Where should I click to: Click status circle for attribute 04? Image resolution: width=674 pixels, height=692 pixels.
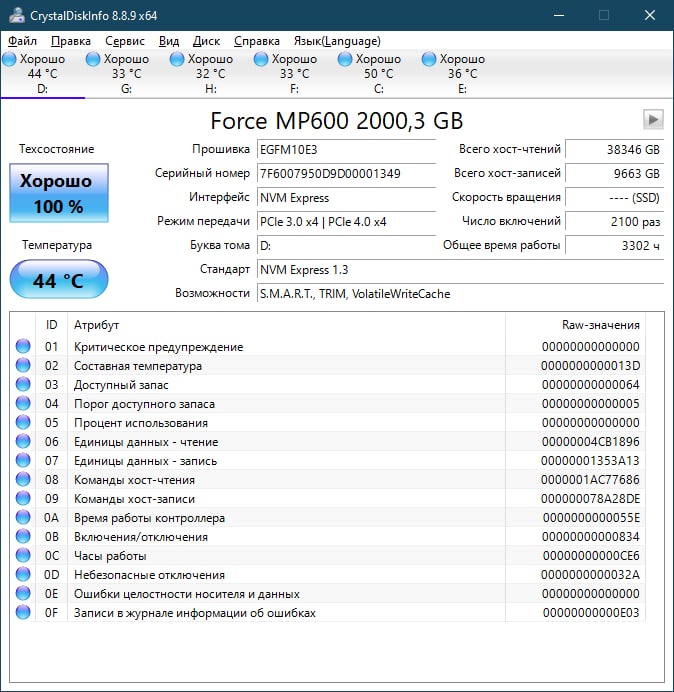pyautogui.click(x=23, y=403)
